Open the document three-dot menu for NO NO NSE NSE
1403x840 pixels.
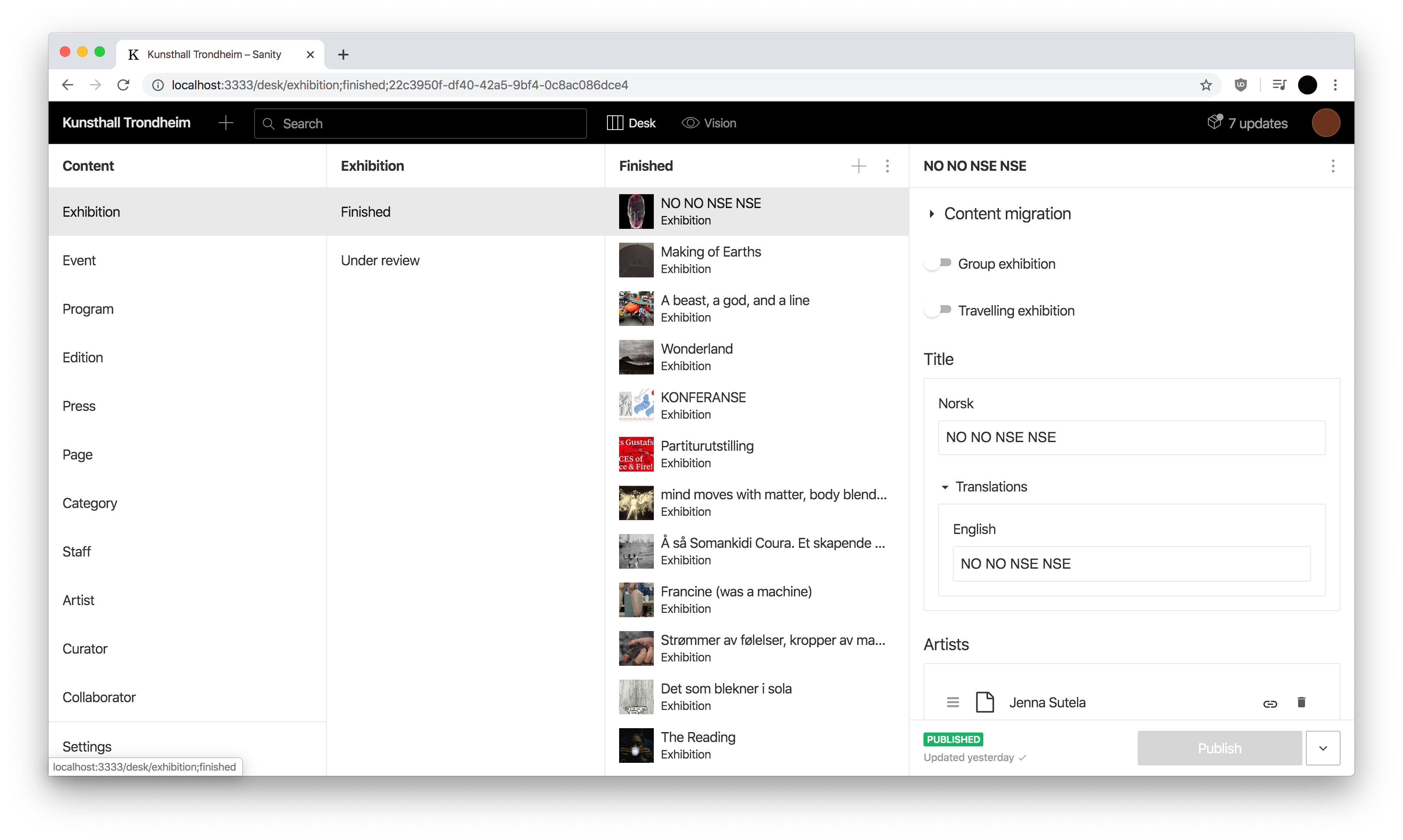pyautogui.click(x=1333, y=166)
